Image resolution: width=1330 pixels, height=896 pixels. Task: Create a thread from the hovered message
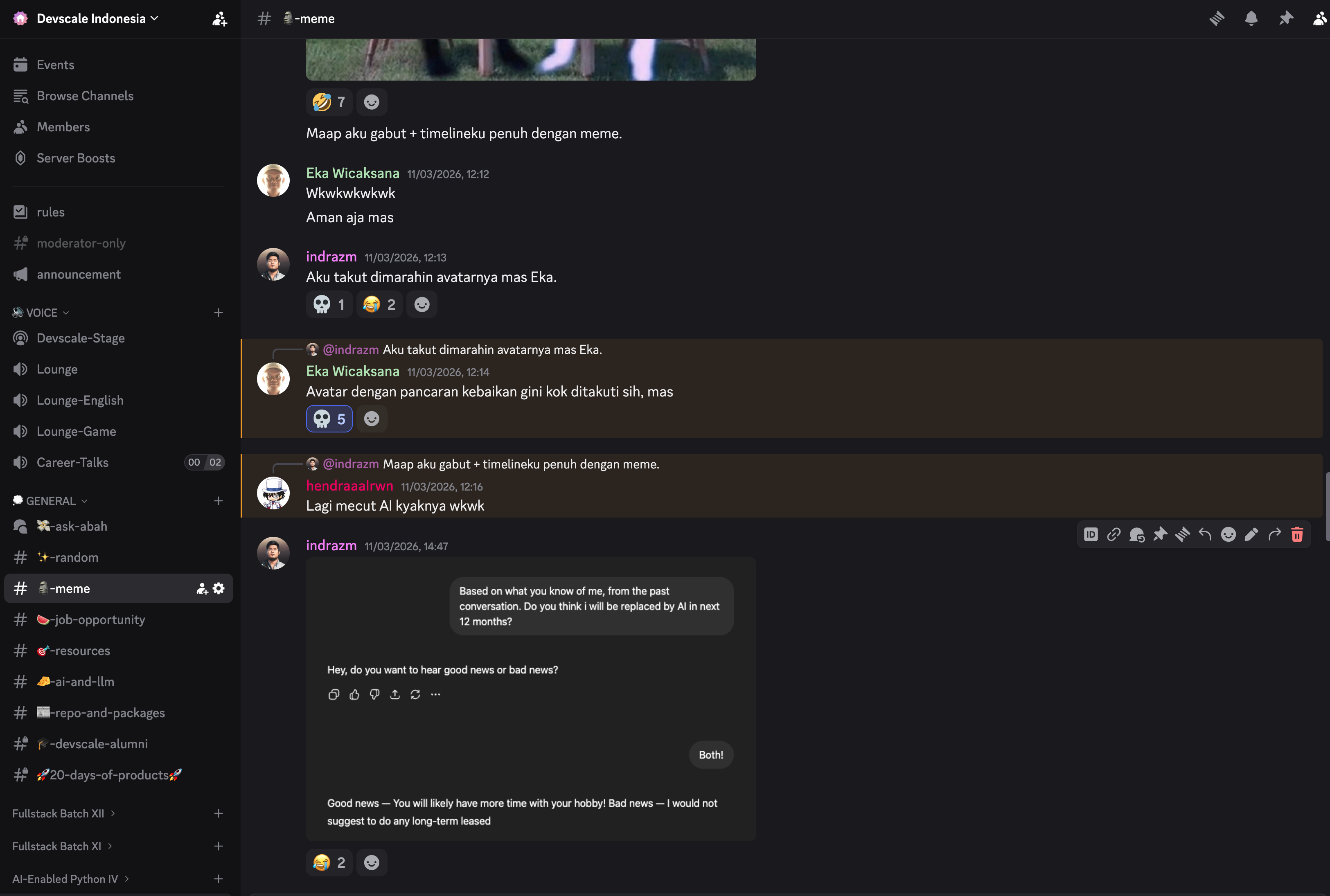[x=1137, y=534]
